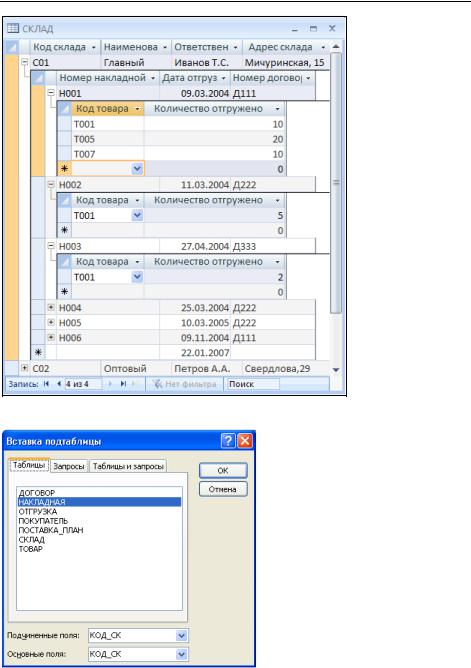Close the Вставка подтаблицы dialog
The image size is (471, 668).
[245, 441]
